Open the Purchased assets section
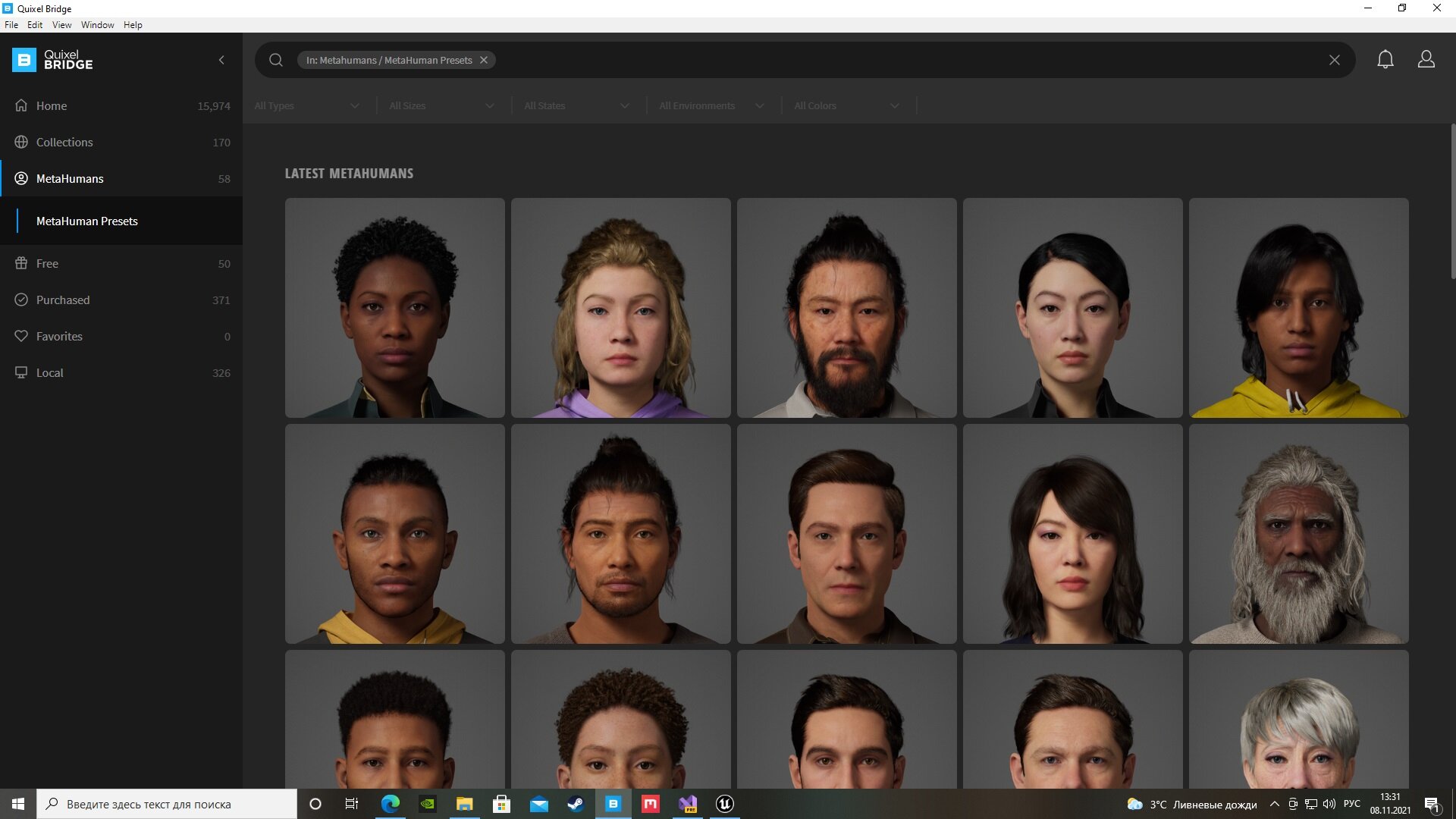1456x819 pixels. (x=121, y=300)
